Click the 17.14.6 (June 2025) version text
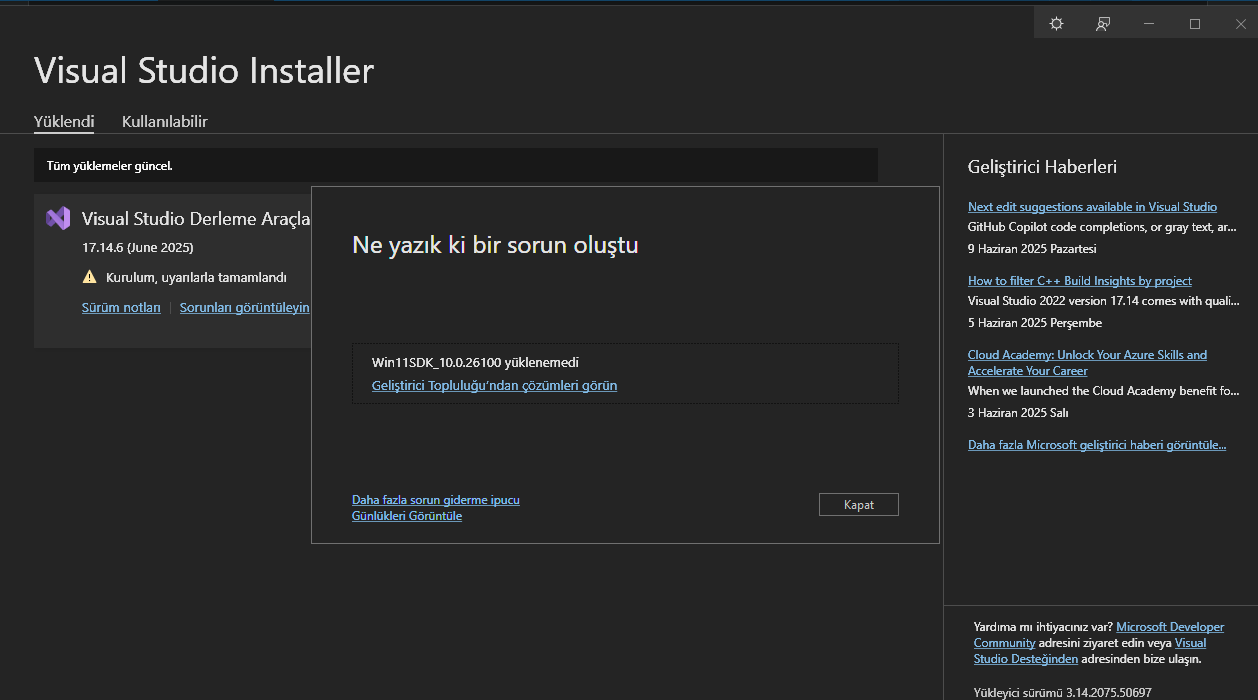Screen dimensions: 1258x700 (138, 247)
